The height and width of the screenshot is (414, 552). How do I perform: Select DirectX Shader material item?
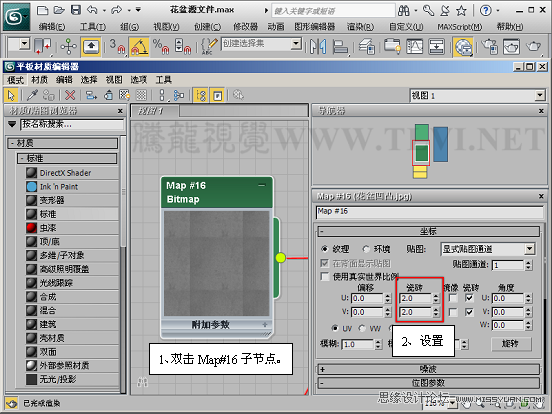tap(72, 173)
